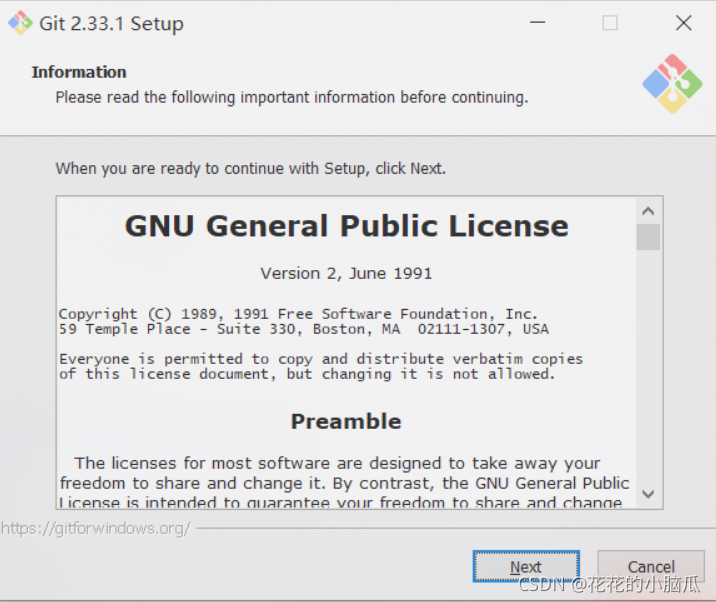The height and width of the screenshot is (602, 716).
Task: Click 'freedom to share and change it' line
Action: [345, 483]
